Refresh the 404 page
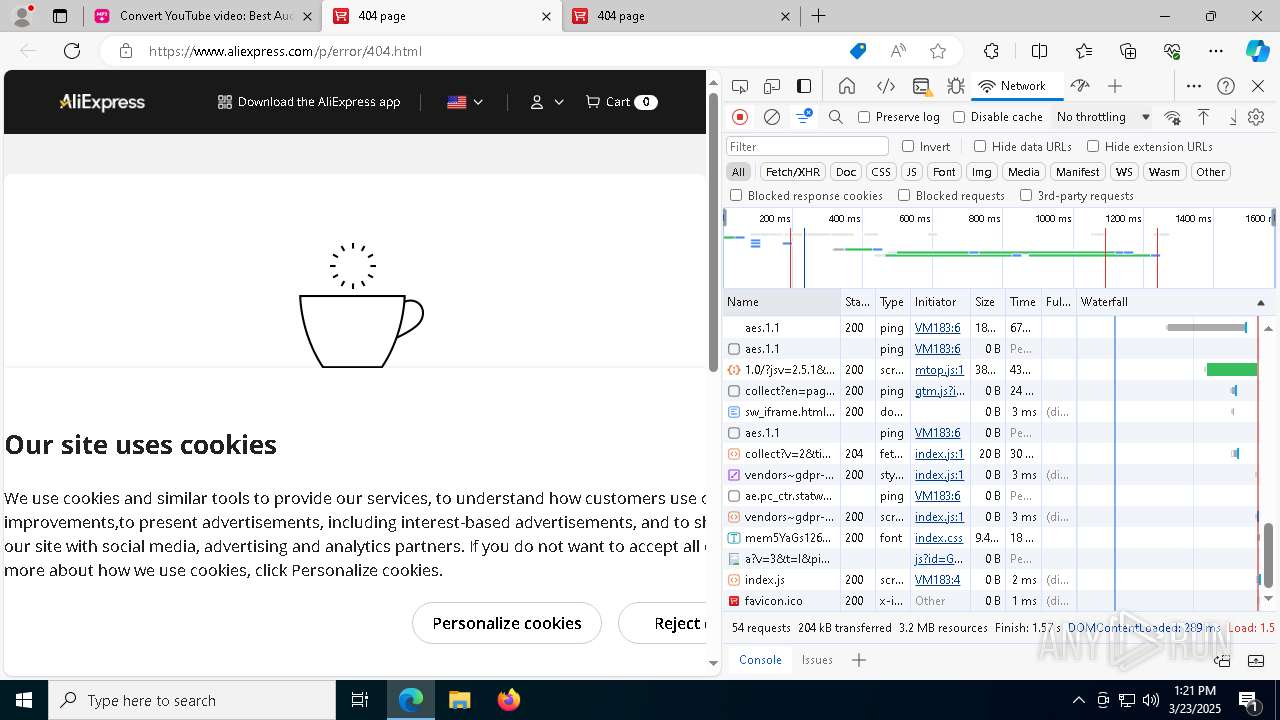 [72, 51]
